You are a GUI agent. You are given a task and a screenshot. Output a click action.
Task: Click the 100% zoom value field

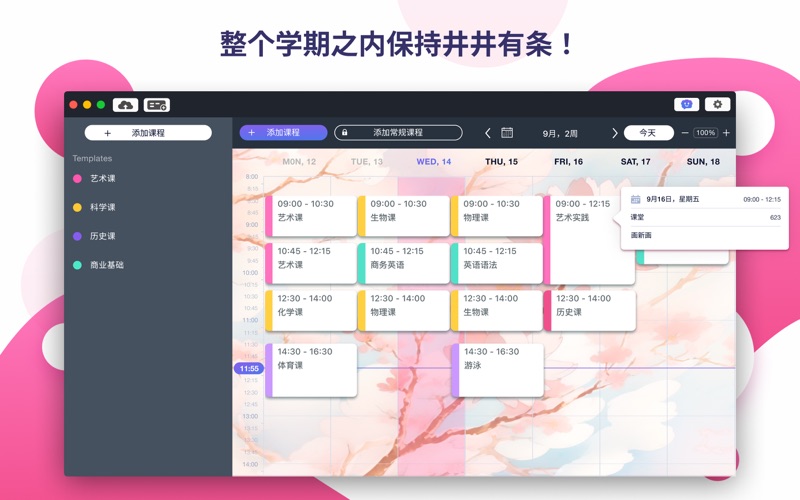(706, 133)
